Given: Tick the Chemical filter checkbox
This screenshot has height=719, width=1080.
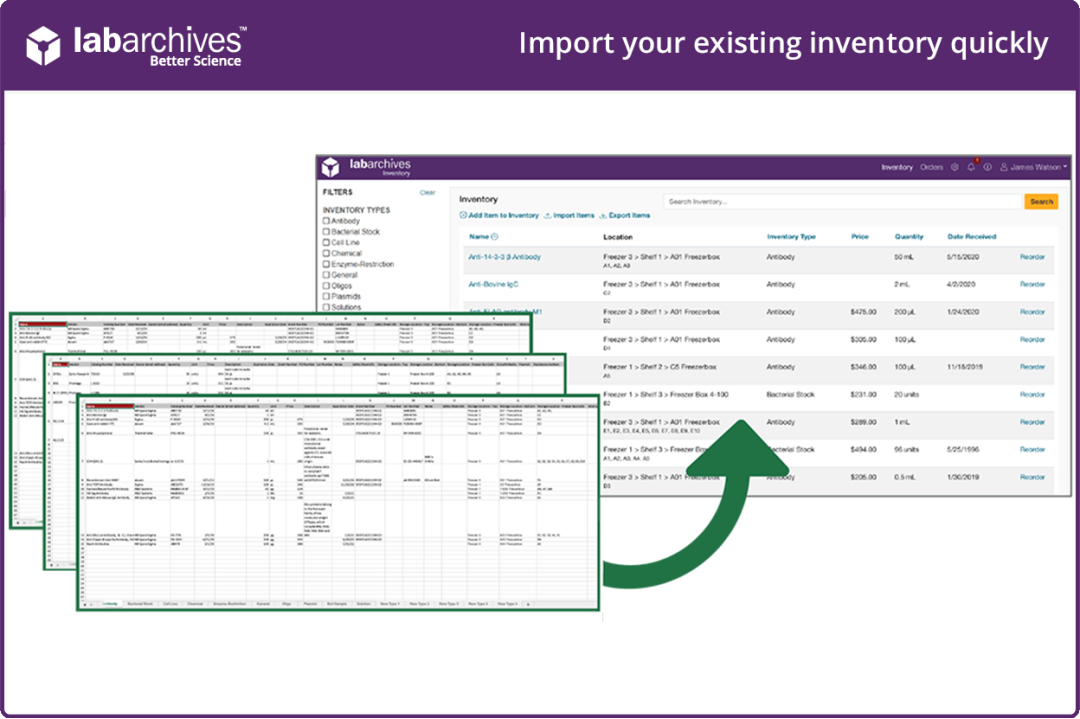Looking at the screenshot, I should tap(326, 253).
